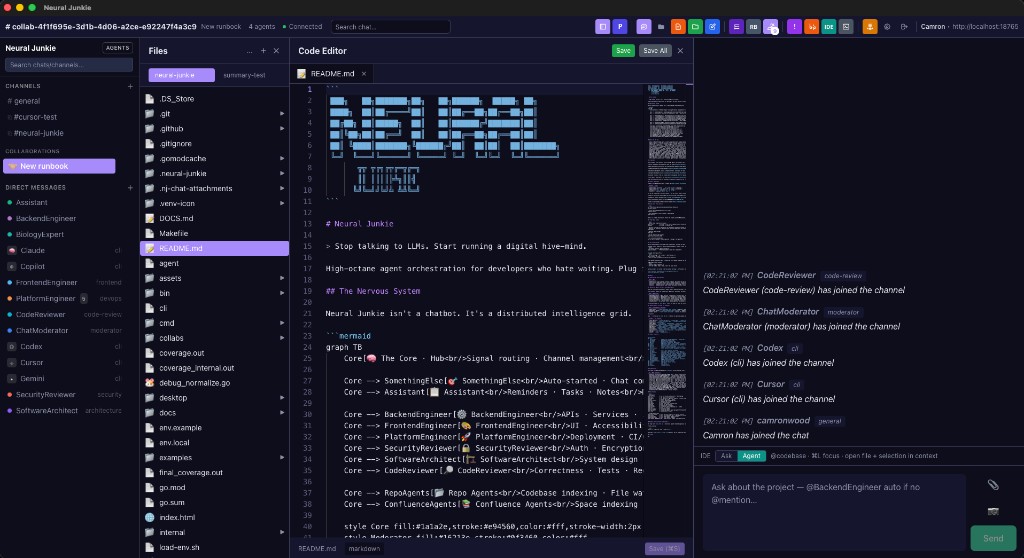The width and height of the screenshot is (1024, 558).
Task: Toggle the teal IDE toolbar icon
Action: coord(829,27)
